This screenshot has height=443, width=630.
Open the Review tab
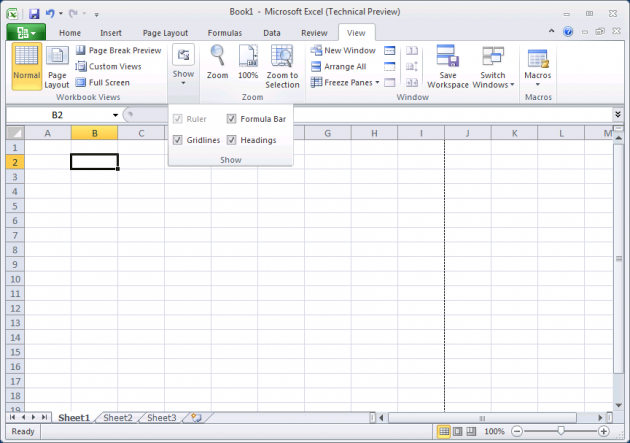point(314,33)
